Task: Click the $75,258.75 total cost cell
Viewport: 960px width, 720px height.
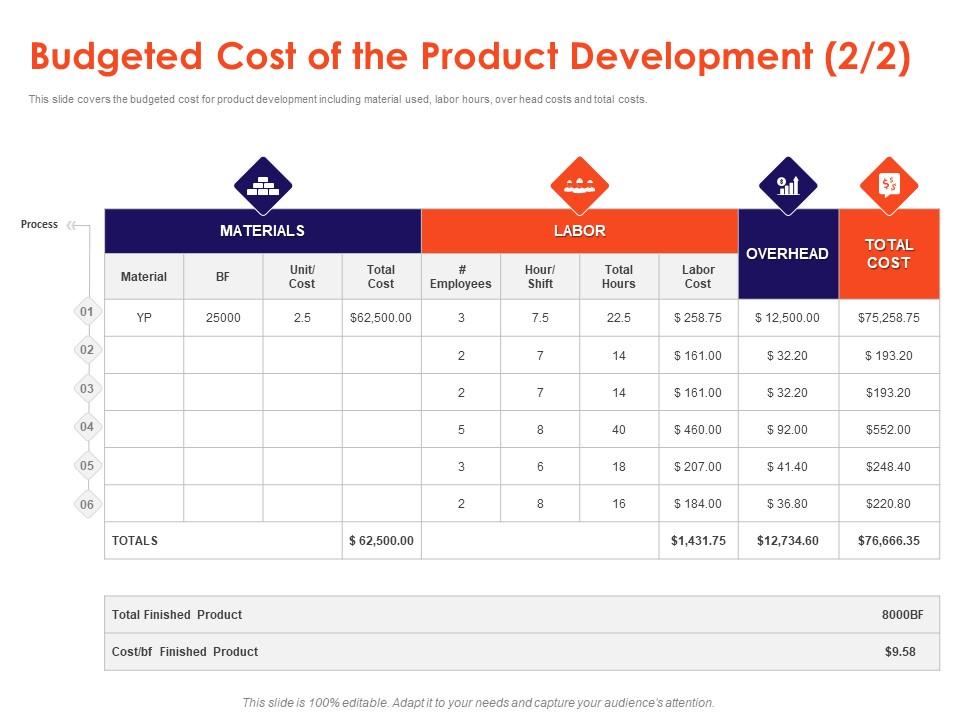Action: point(889,318)
